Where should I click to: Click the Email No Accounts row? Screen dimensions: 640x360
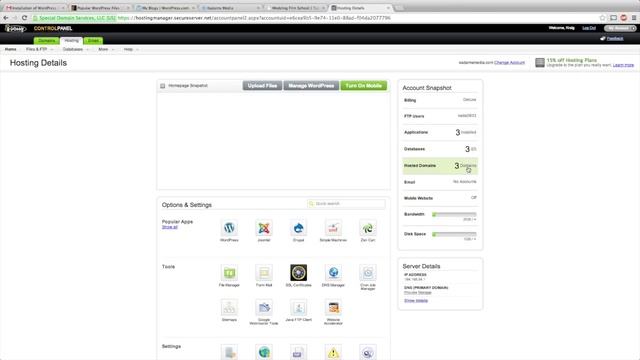click(x=440, y=182)
